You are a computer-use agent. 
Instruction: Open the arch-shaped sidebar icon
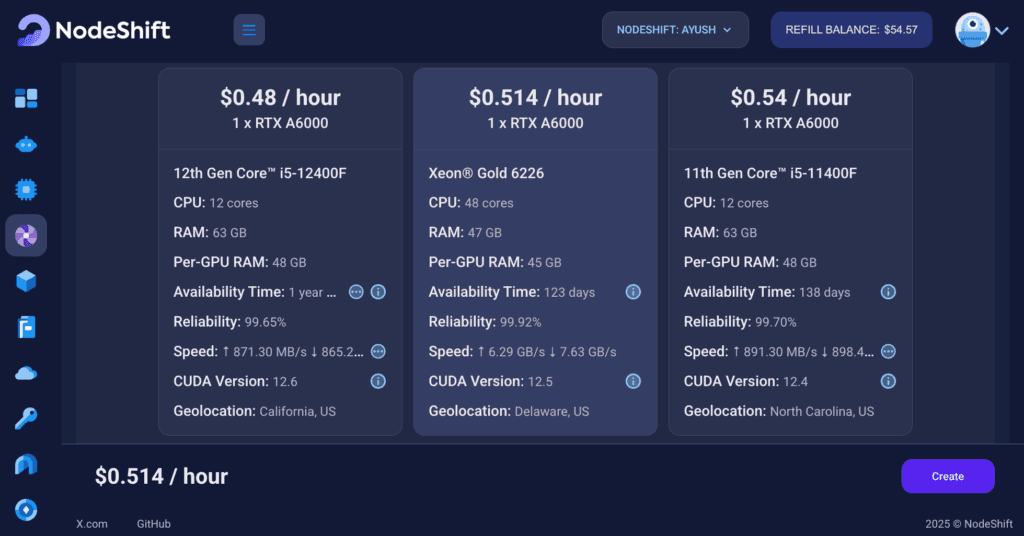point(26,464)
